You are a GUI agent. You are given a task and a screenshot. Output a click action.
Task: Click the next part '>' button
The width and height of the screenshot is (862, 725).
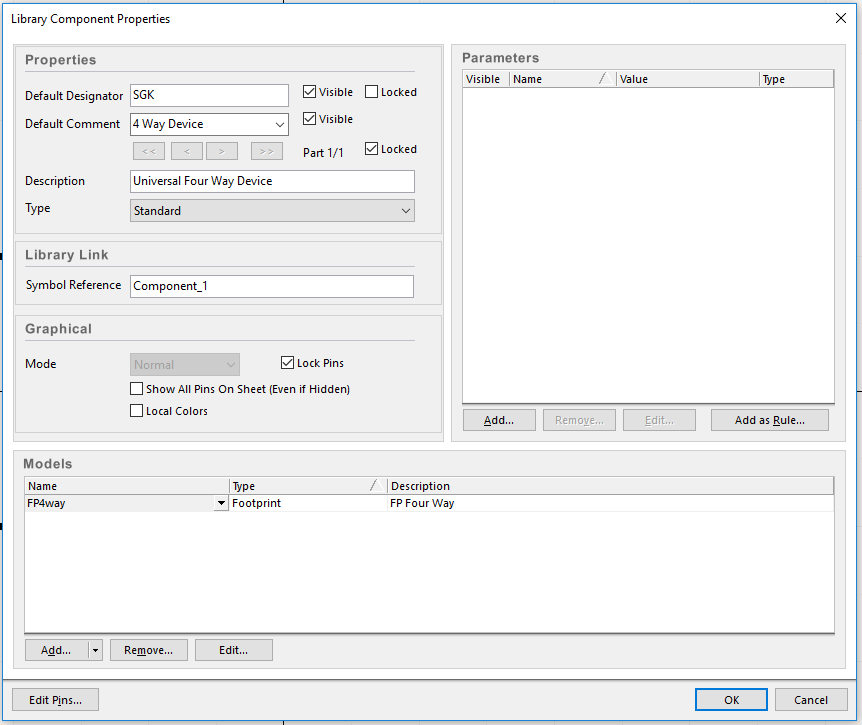pos(222,151)
